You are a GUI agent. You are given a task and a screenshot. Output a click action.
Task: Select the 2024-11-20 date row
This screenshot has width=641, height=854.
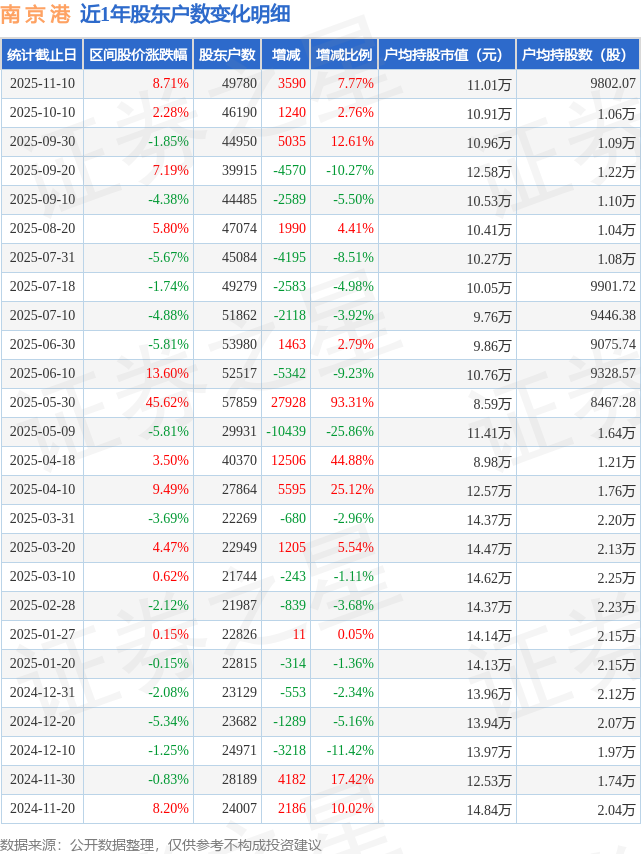41,809
